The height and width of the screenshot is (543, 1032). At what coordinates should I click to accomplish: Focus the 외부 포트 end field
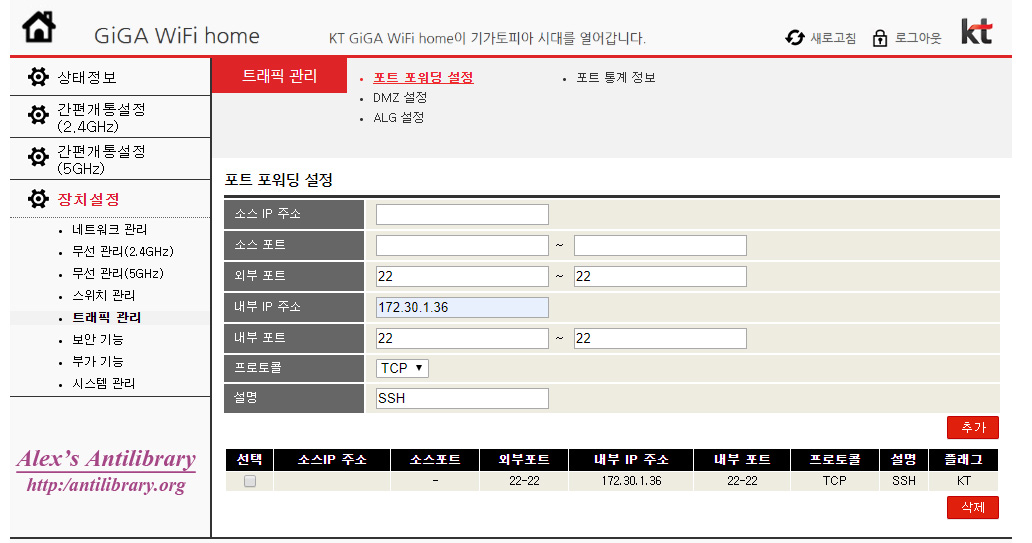pyautogui.click(x=660, y=276)
